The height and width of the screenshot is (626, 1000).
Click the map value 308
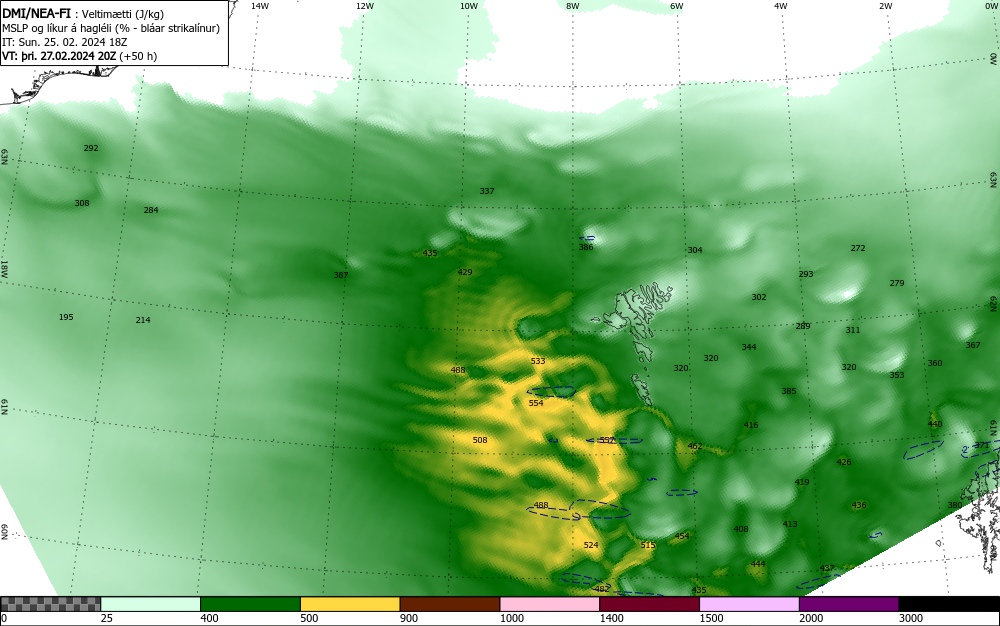pyautogui.click(x=82, y=203)
